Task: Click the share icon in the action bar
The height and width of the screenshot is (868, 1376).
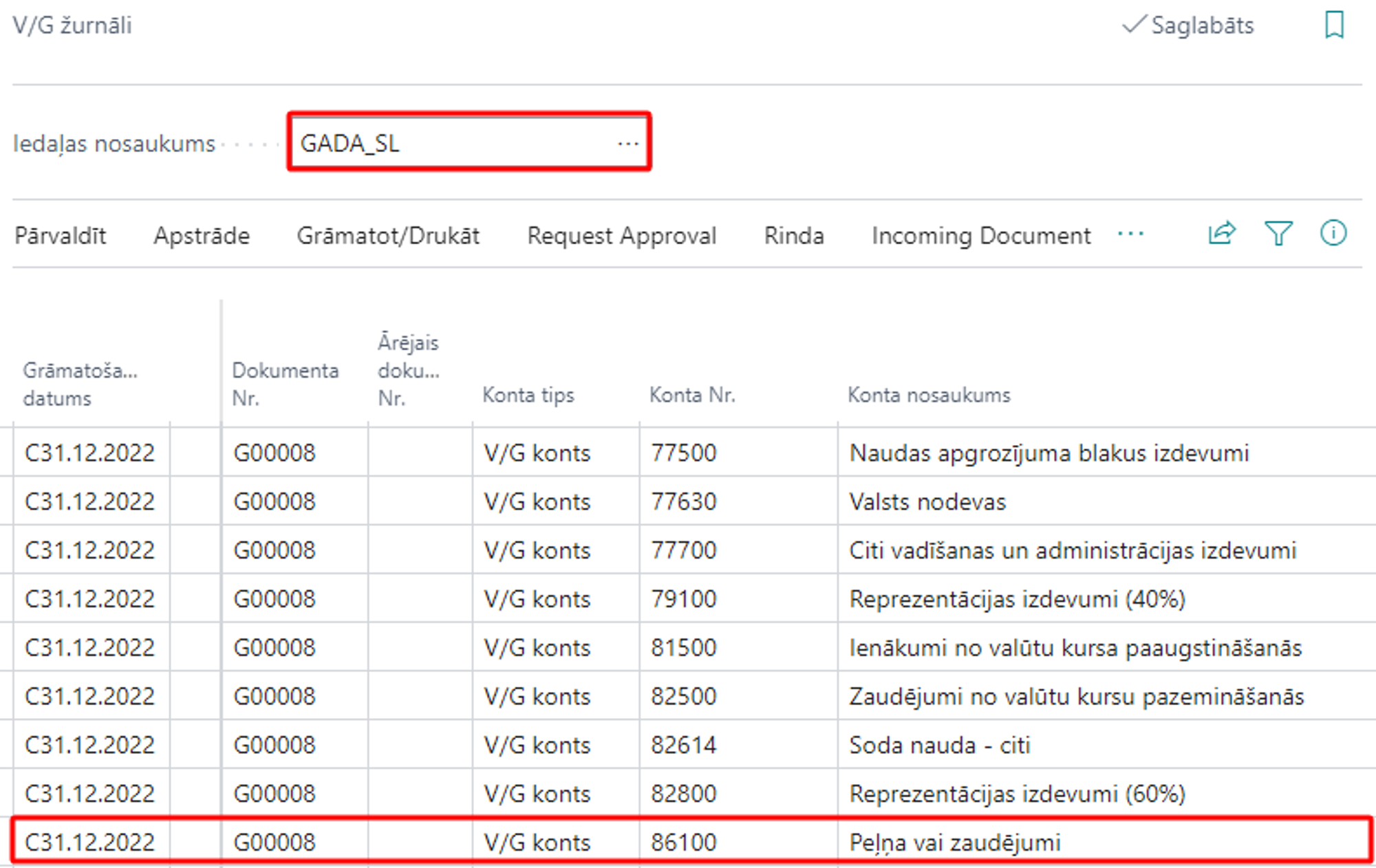Action: tap(1222, 234)
